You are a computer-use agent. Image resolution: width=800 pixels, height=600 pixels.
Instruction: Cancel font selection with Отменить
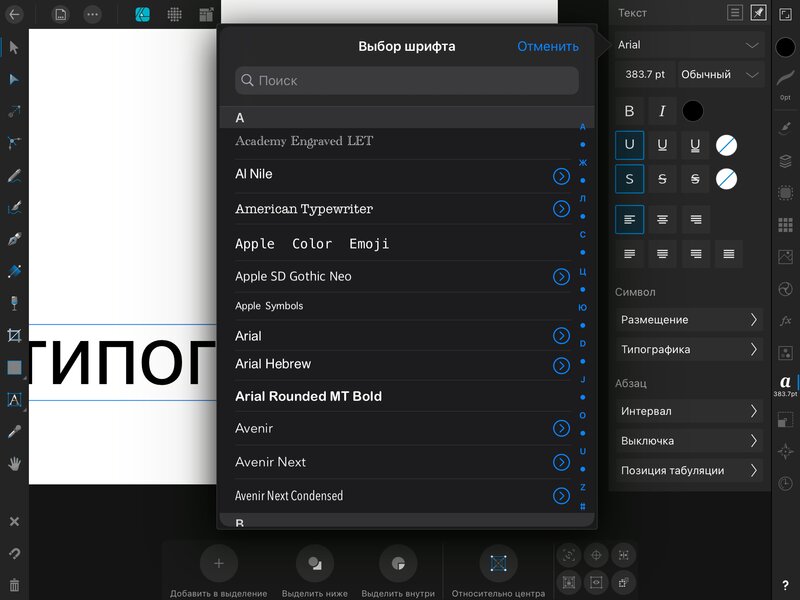pos(548,46)
